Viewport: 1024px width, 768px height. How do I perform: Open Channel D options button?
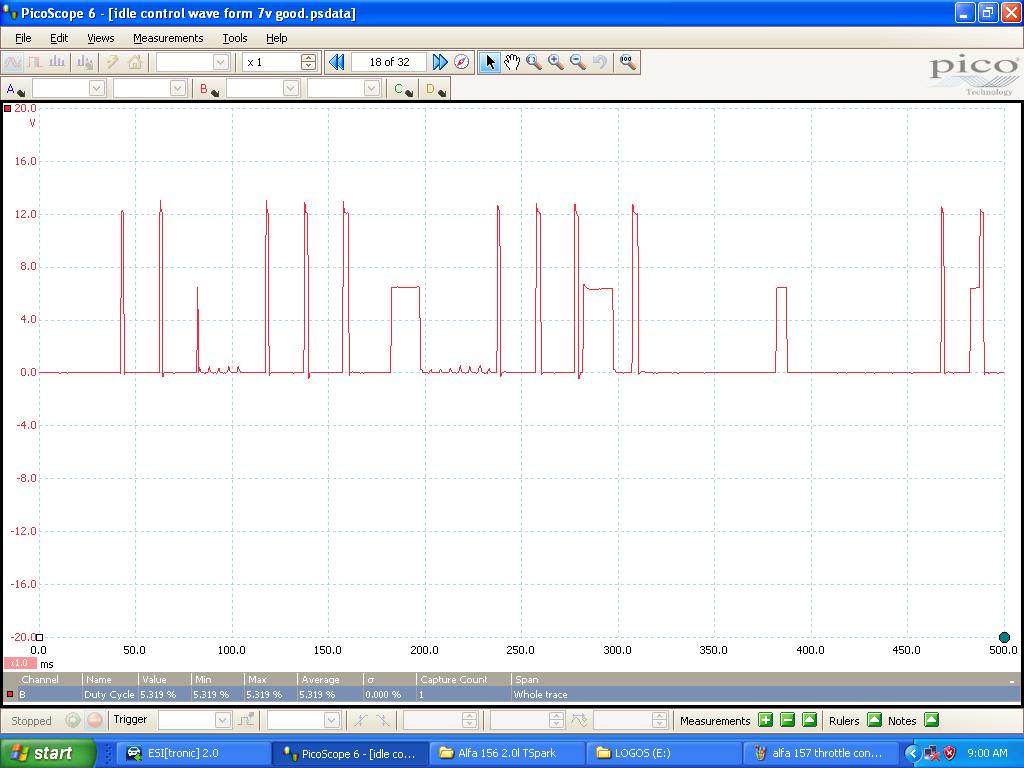pos(436,89)
